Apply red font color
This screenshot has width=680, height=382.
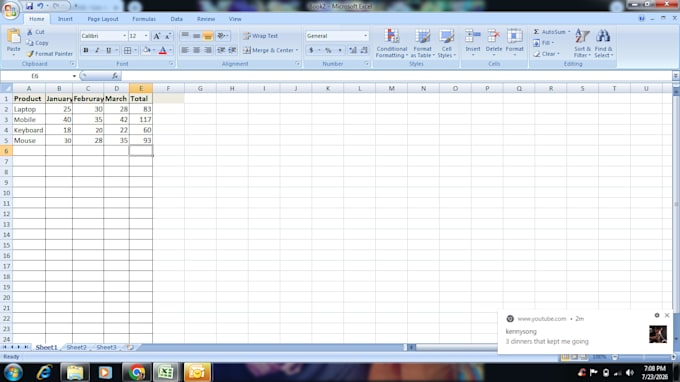(163, 50)
